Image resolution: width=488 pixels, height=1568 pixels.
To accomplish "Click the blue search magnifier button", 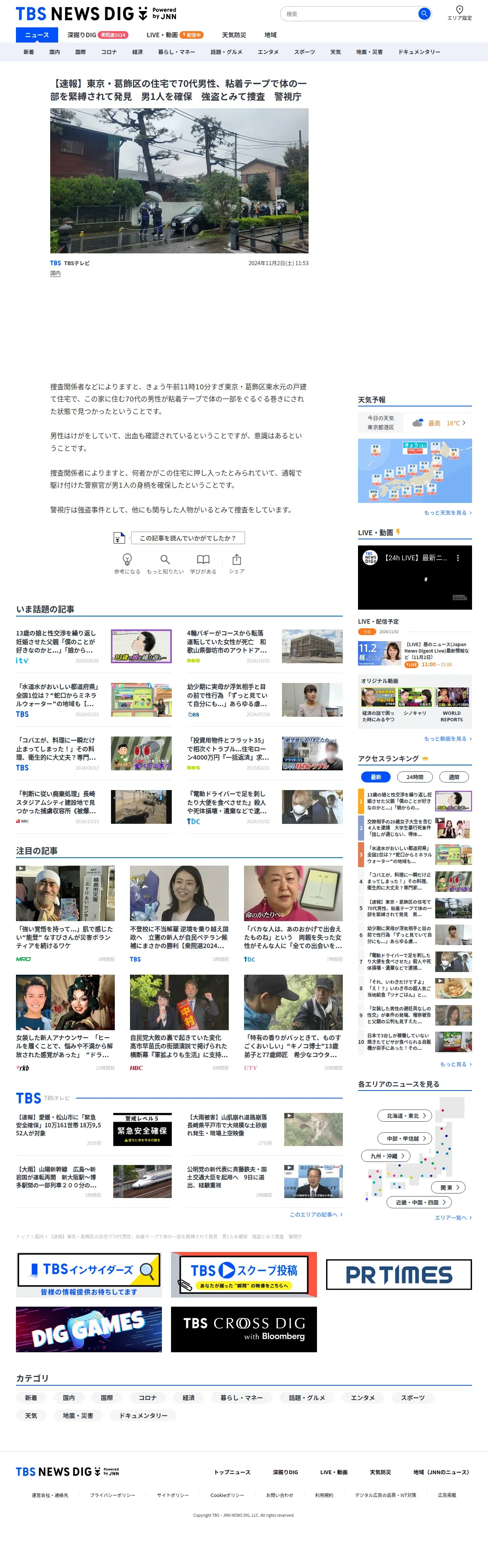I will click(424, 13).
